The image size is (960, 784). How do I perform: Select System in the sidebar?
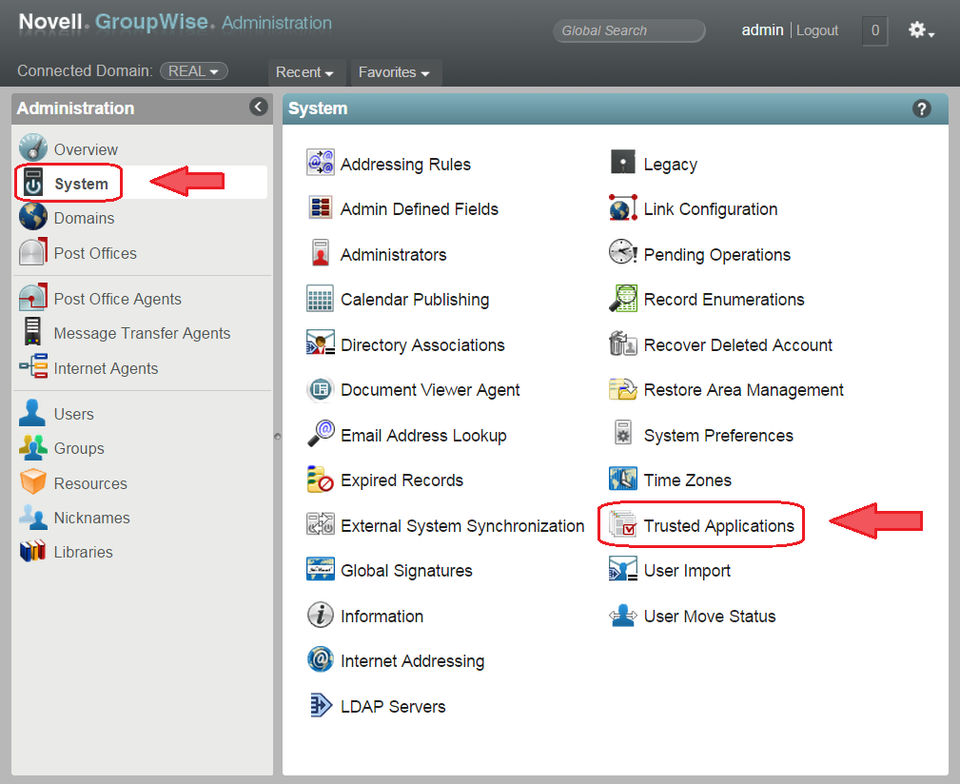point(81,184)
